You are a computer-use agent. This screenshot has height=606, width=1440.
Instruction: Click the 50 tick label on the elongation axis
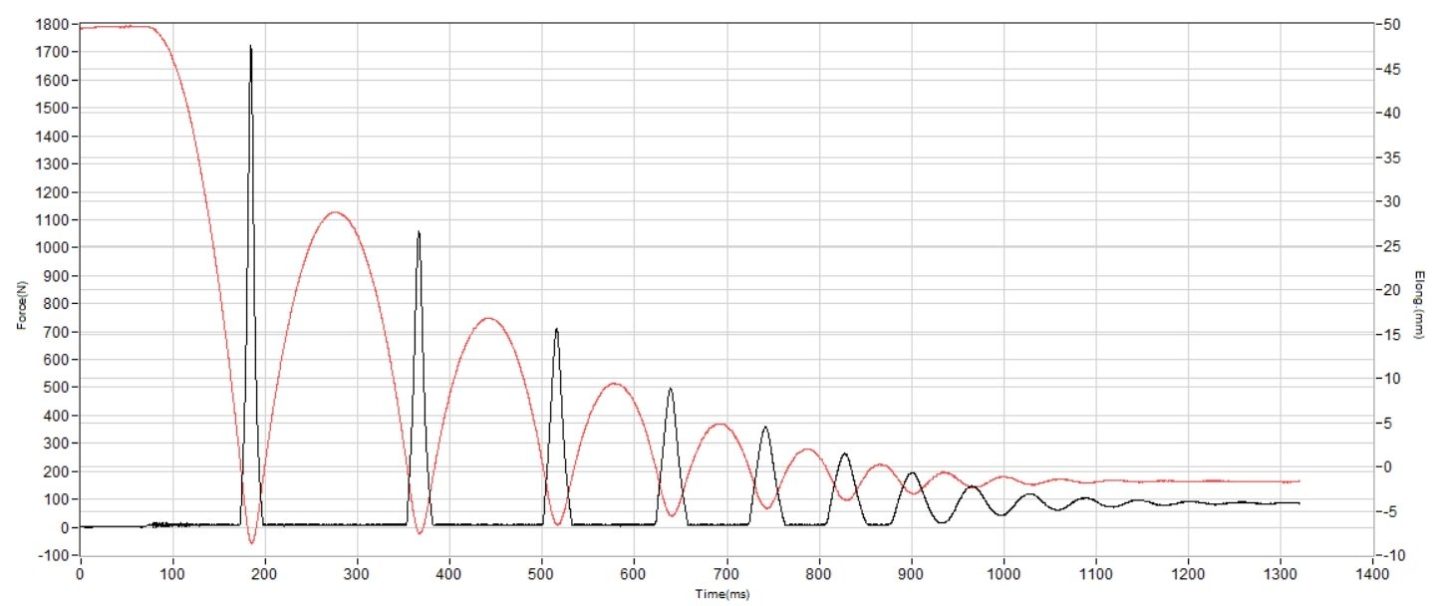pyautogui.click(x=1392, y=24)
